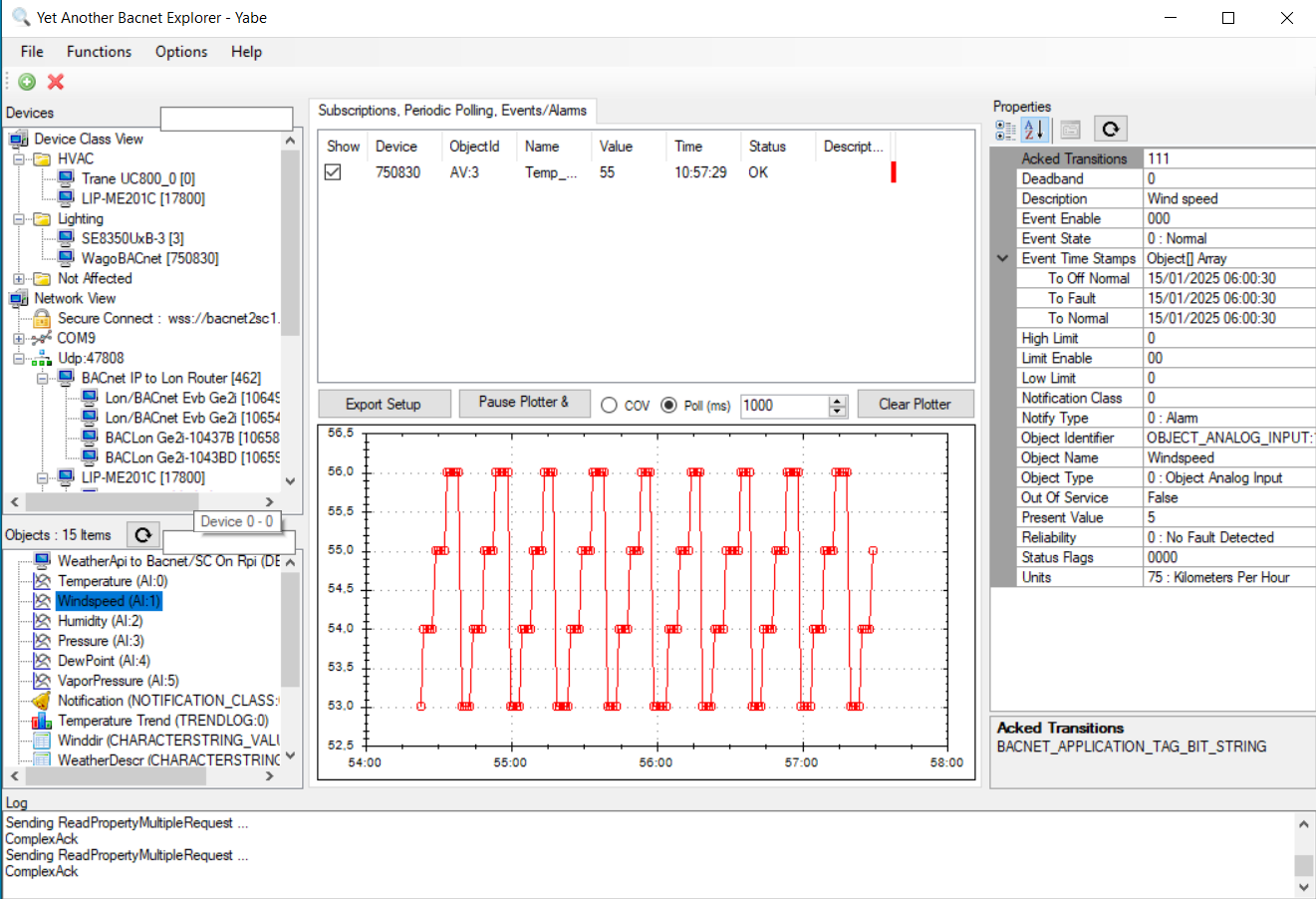
Task: Click the Clear Plotter button
Action: click(915, 404)
